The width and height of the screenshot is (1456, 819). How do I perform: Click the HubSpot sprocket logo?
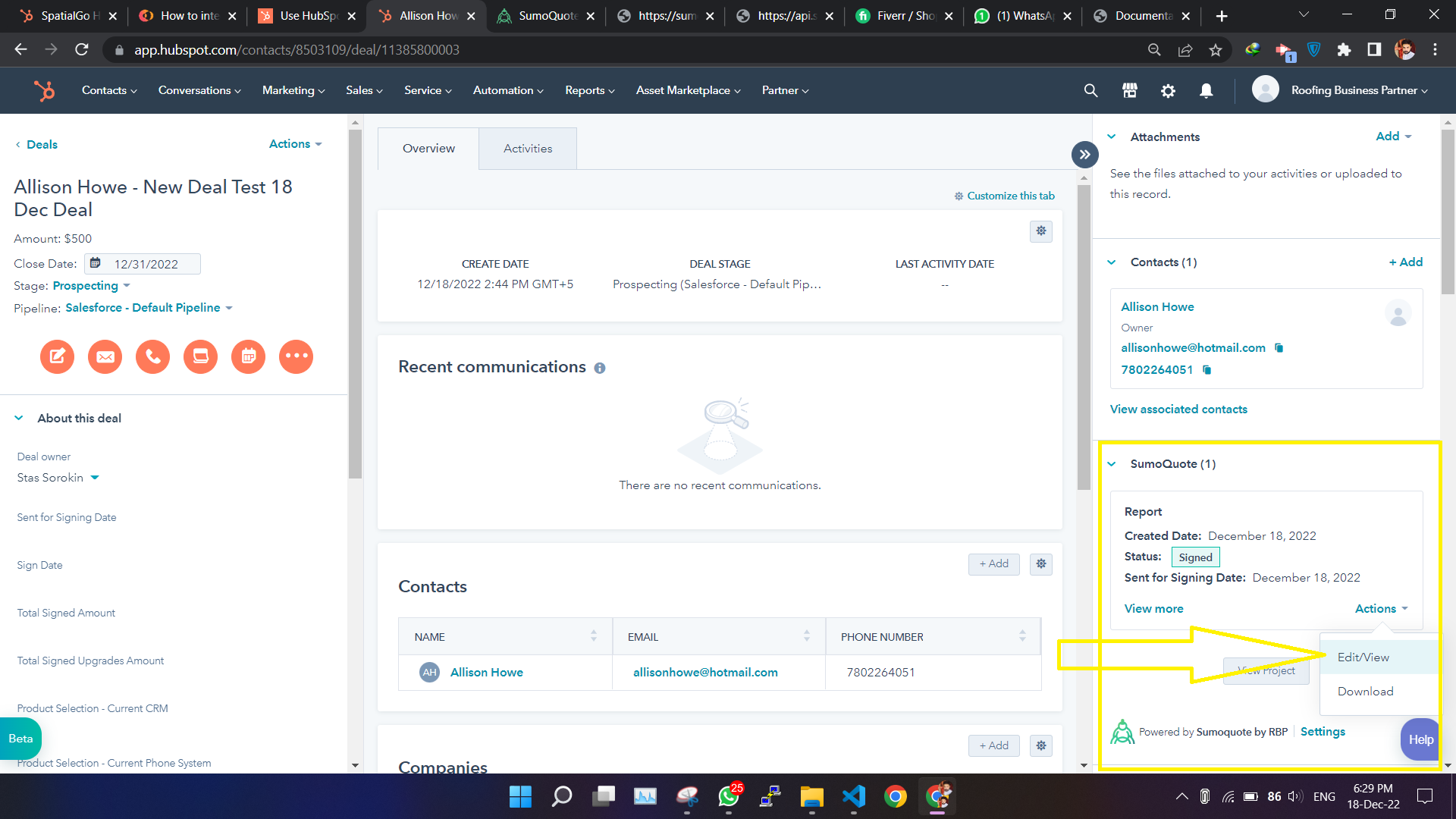pyautogui.click(x=45, y=90)
